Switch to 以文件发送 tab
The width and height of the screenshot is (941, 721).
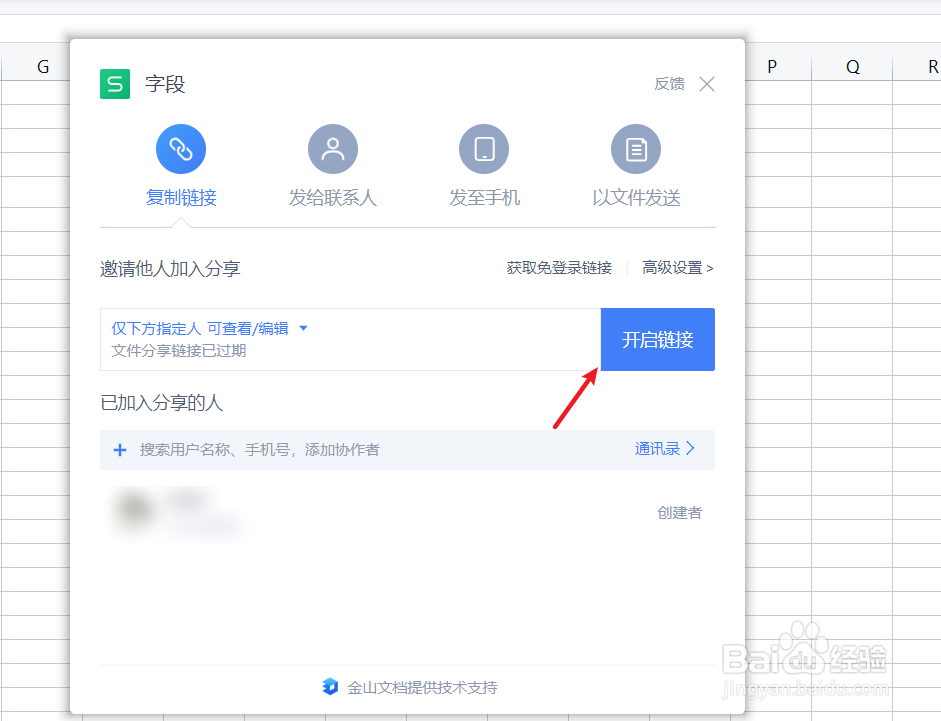click(636, 198)
